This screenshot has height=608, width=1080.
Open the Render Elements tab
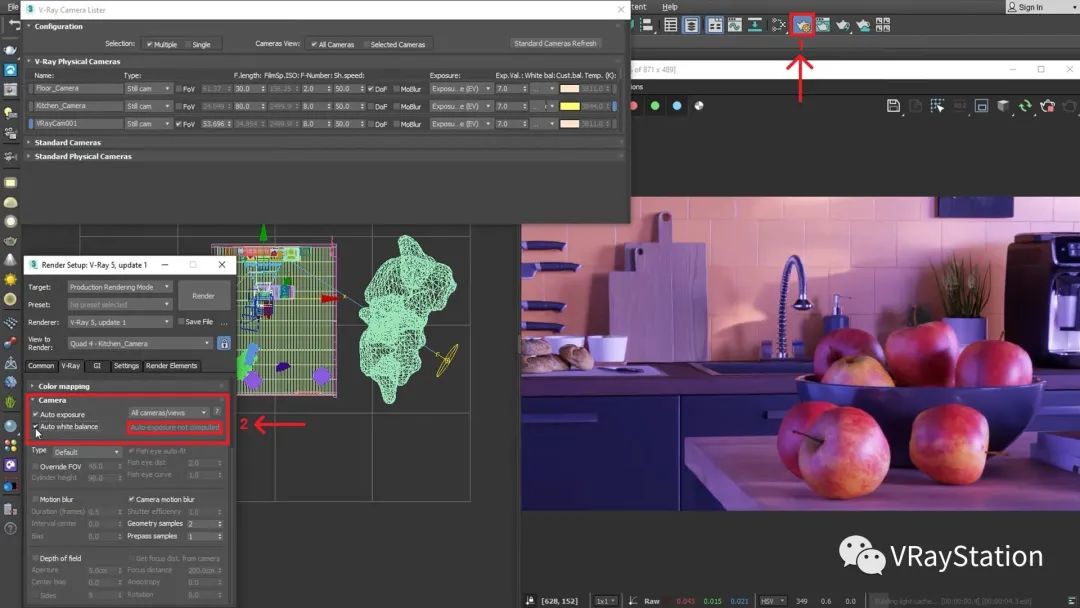click(x=172, y=366)
